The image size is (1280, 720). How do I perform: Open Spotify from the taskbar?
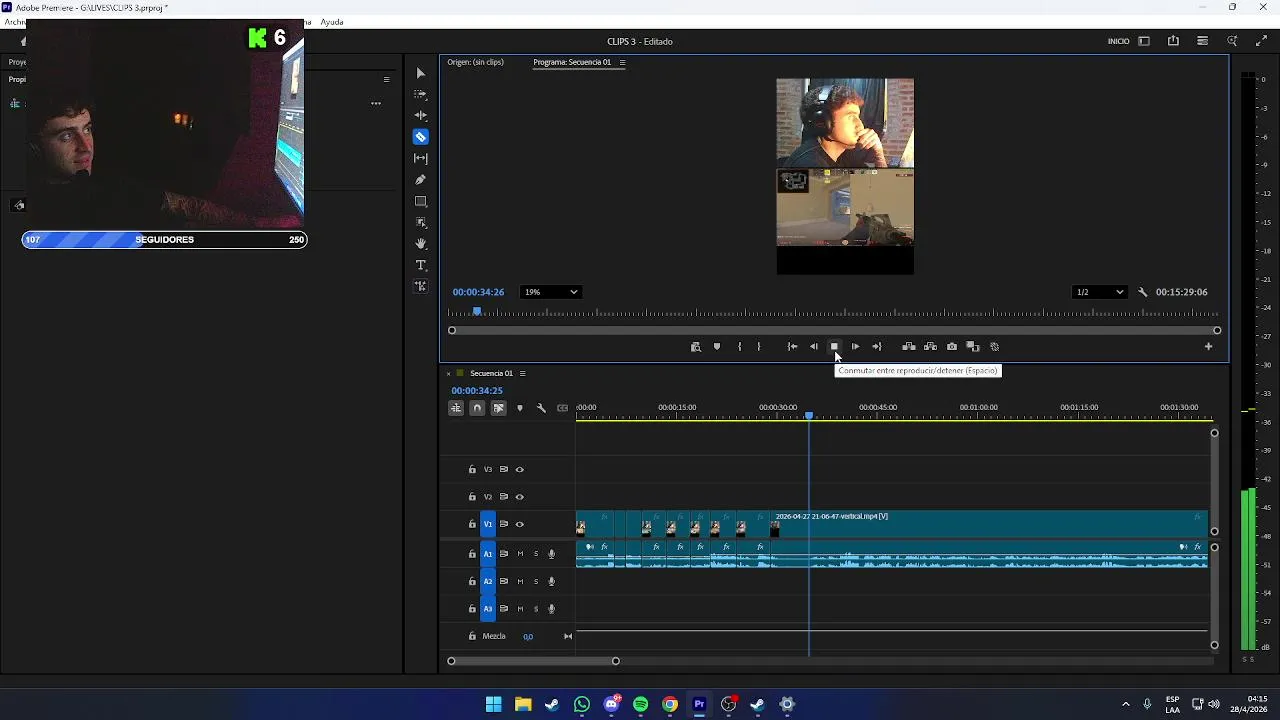pyautogui.click(x=641, y=704)
